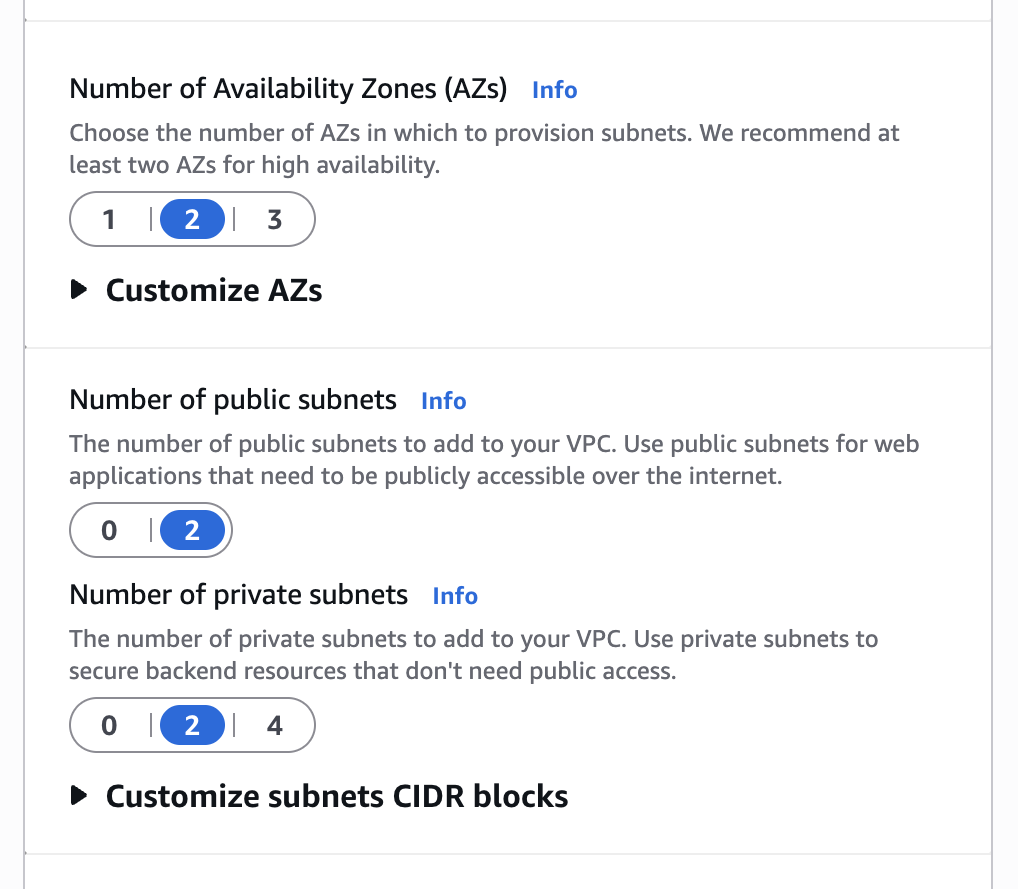Click the Number of private subnets heading
Screen dimensions: 1018x889
click(239, 595)
